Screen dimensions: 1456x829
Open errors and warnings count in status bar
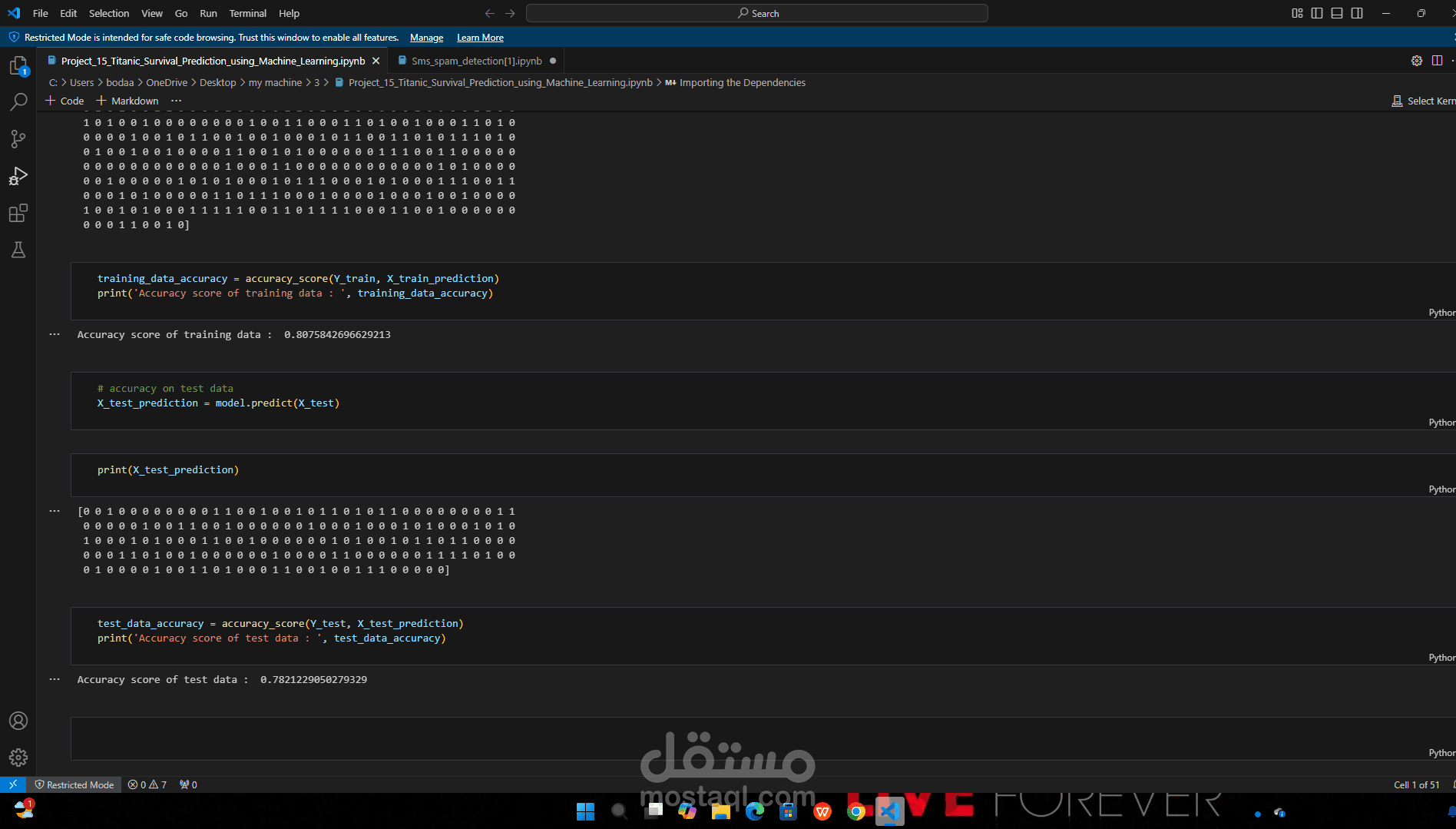tap(147, 784)
